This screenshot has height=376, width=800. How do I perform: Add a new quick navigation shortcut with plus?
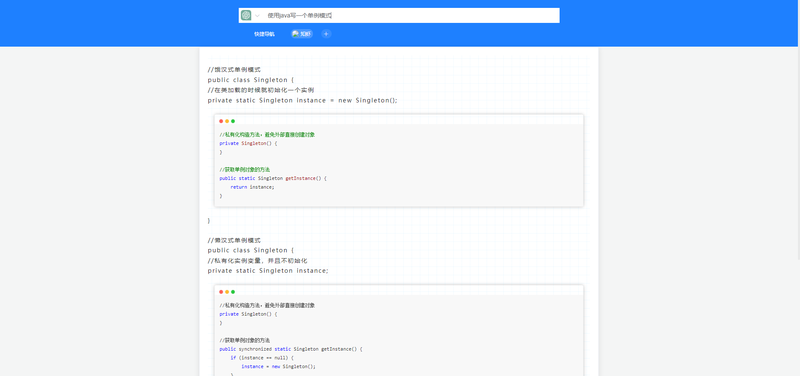(326, 34)
